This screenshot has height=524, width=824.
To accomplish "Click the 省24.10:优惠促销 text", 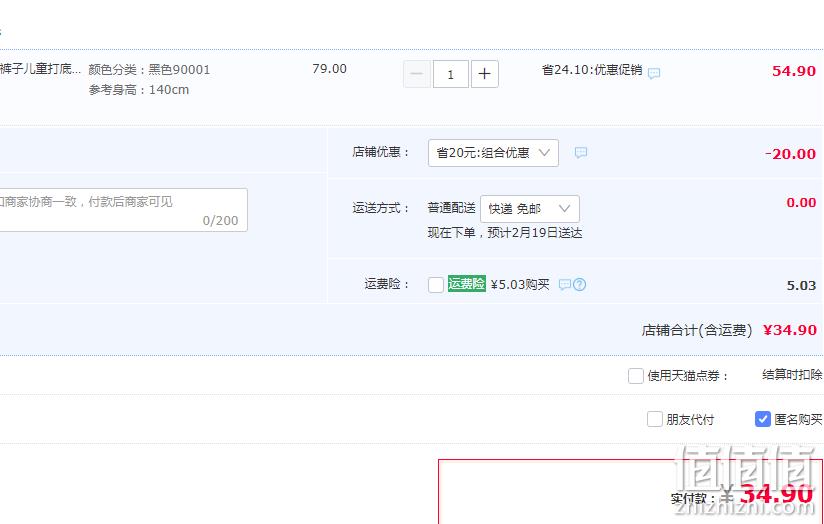I will point(592,70).
